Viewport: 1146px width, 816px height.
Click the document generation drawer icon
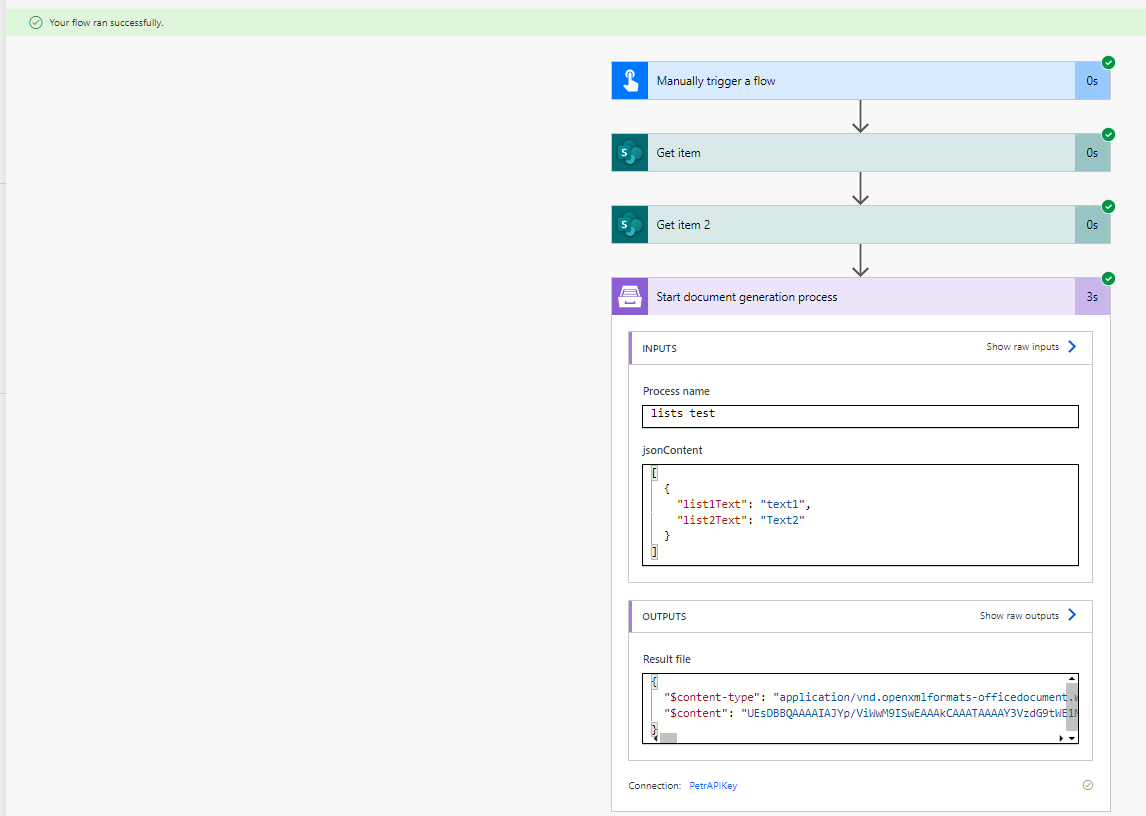[x=630, y=297]
